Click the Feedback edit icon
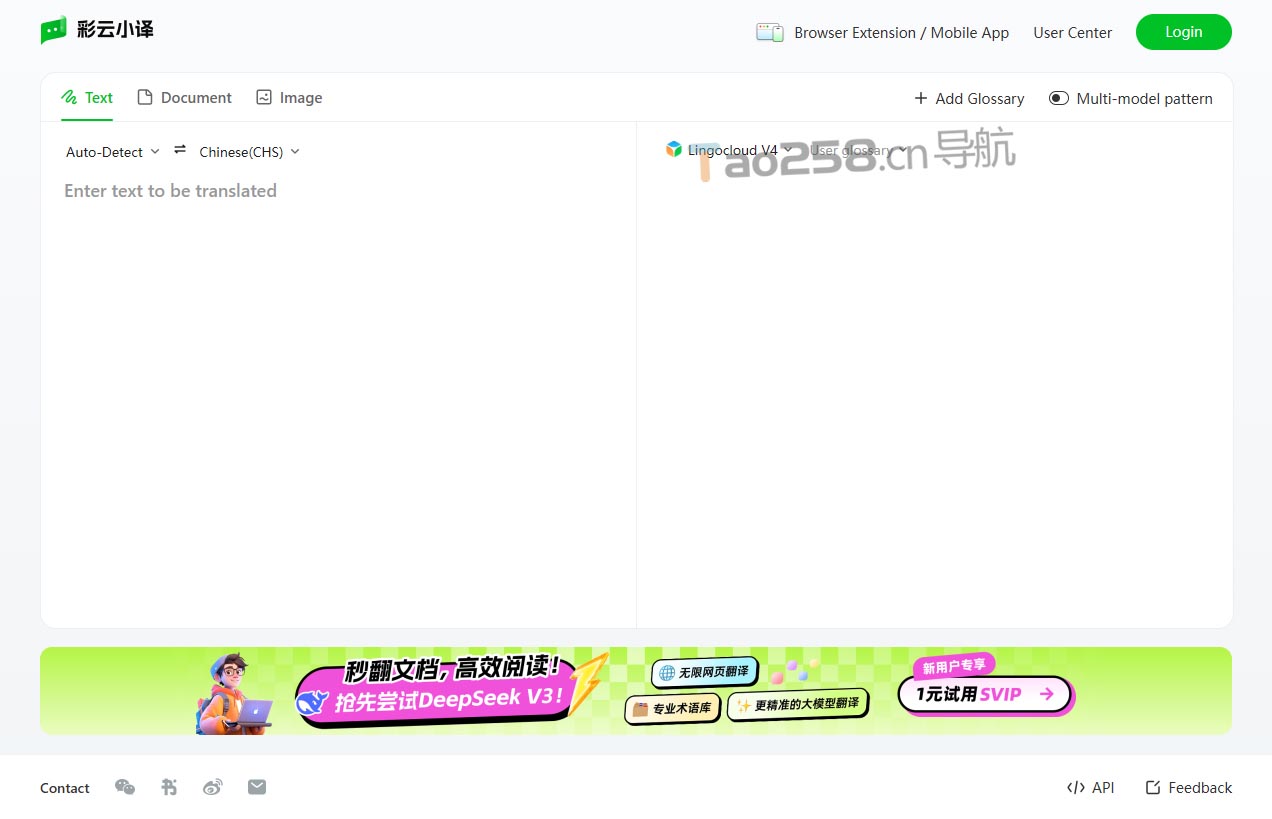The height and width of the screenshot is (819, 1272). pyautogui.click(x=1153, y=787)
